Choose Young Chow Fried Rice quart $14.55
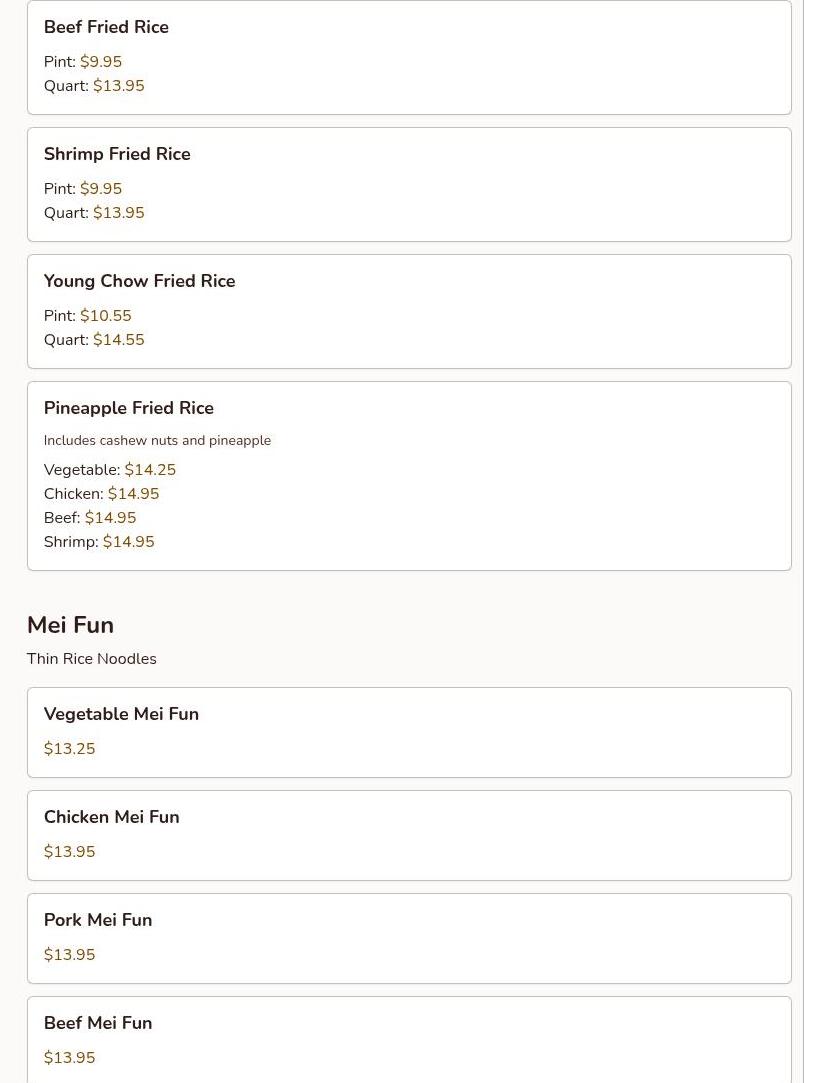Image resolution: width=824 pixels, height=1083 pixels. 118,340
